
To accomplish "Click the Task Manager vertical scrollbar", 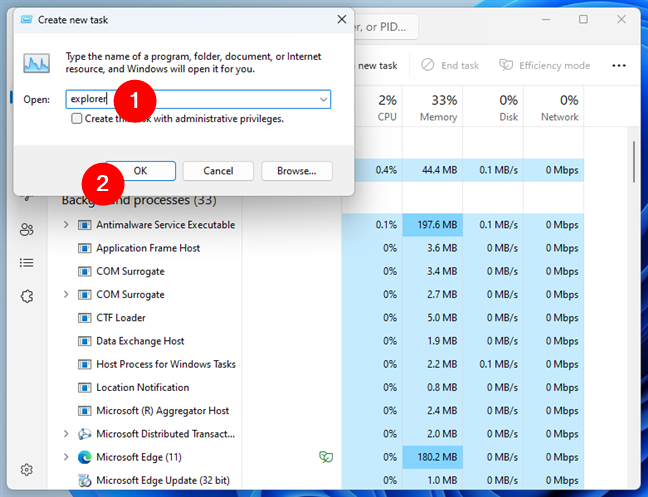I will 634,162.
